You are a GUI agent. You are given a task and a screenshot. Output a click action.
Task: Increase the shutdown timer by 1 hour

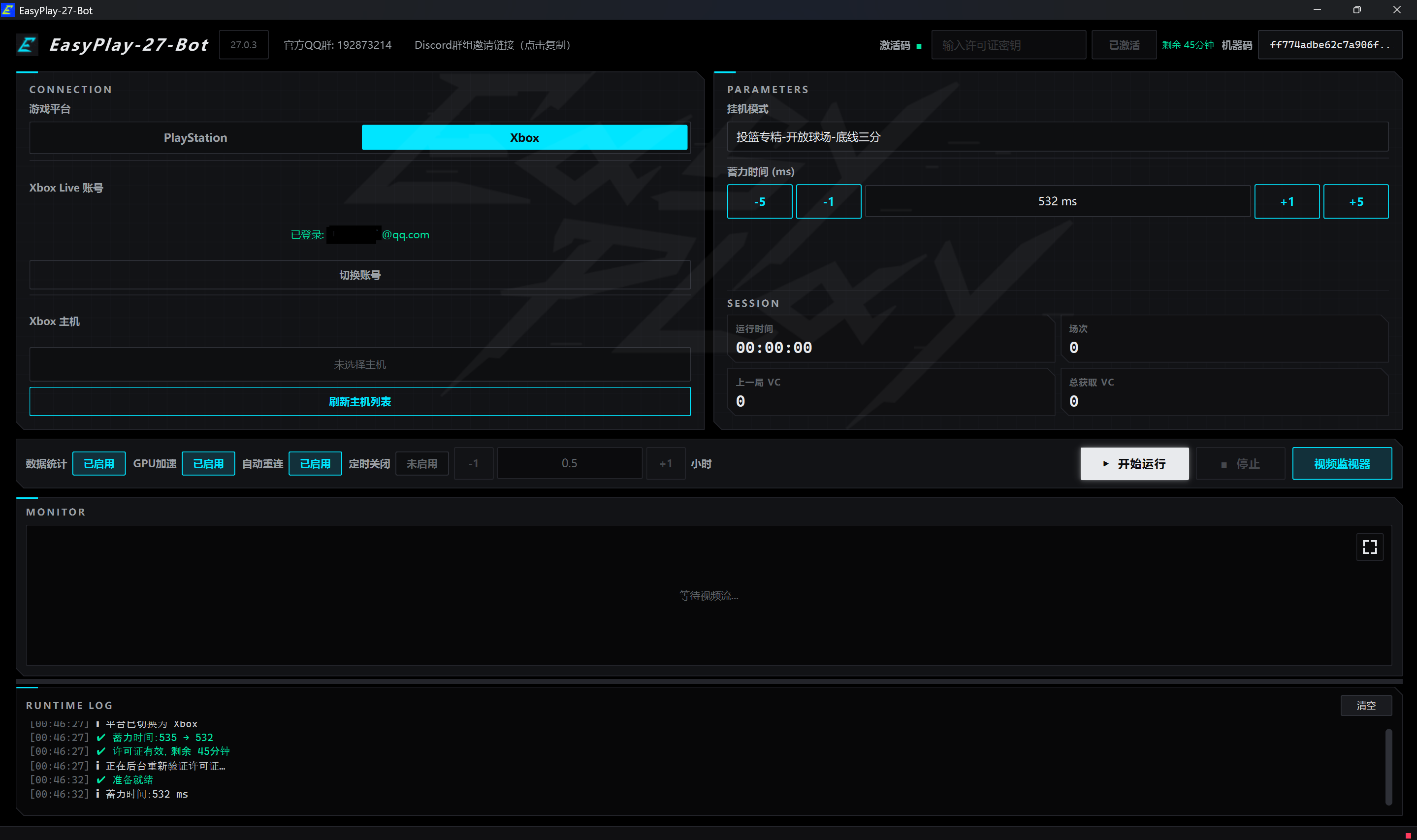click(666, 464)
